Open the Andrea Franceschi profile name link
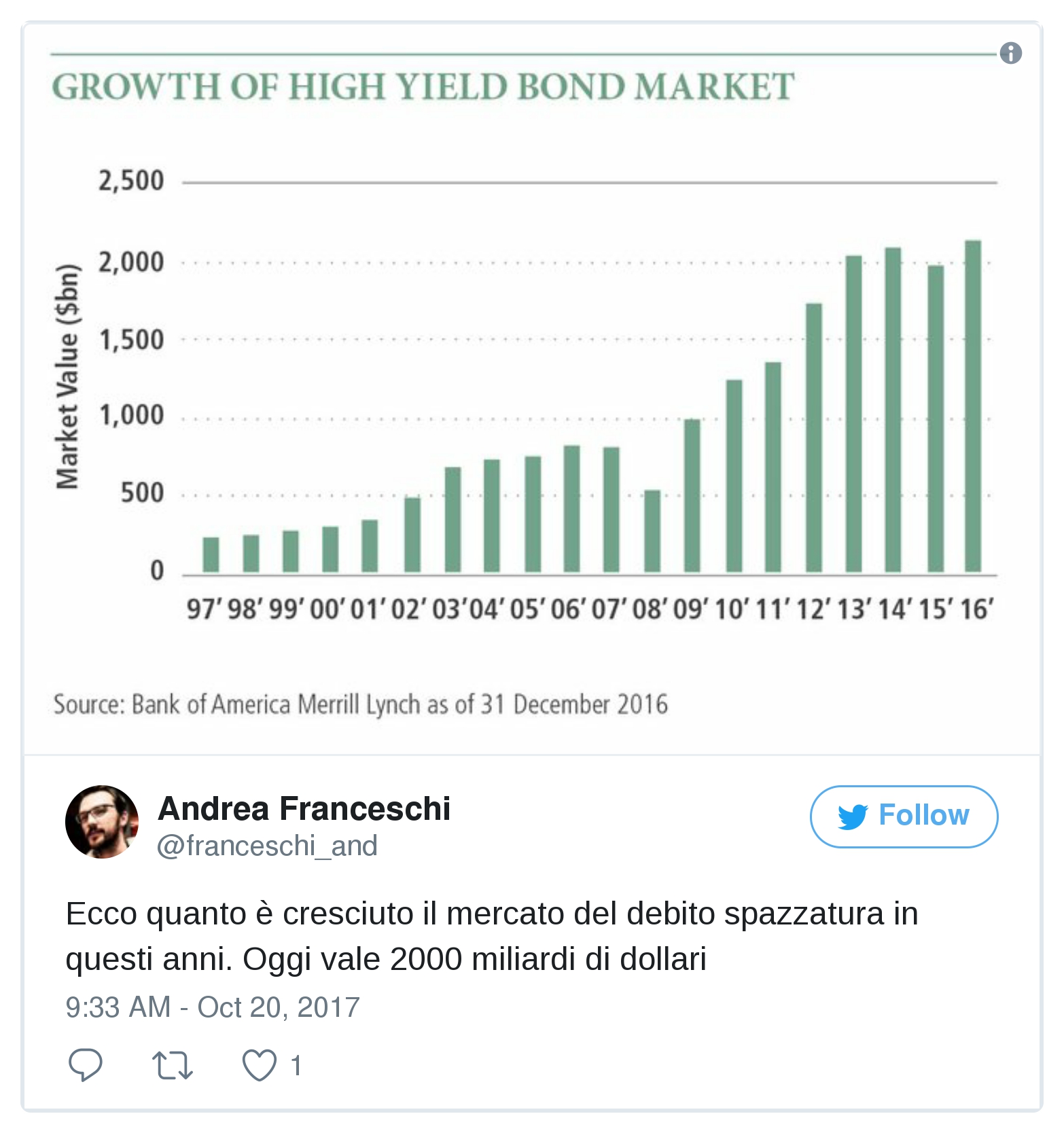Screen dimensions: 1064x1133 pos(304,808)
